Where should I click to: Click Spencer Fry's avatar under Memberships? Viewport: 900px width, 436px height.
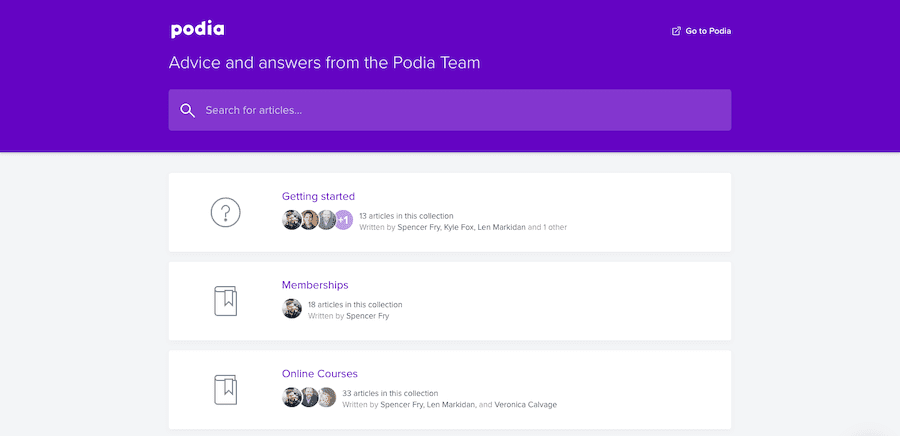292,309
